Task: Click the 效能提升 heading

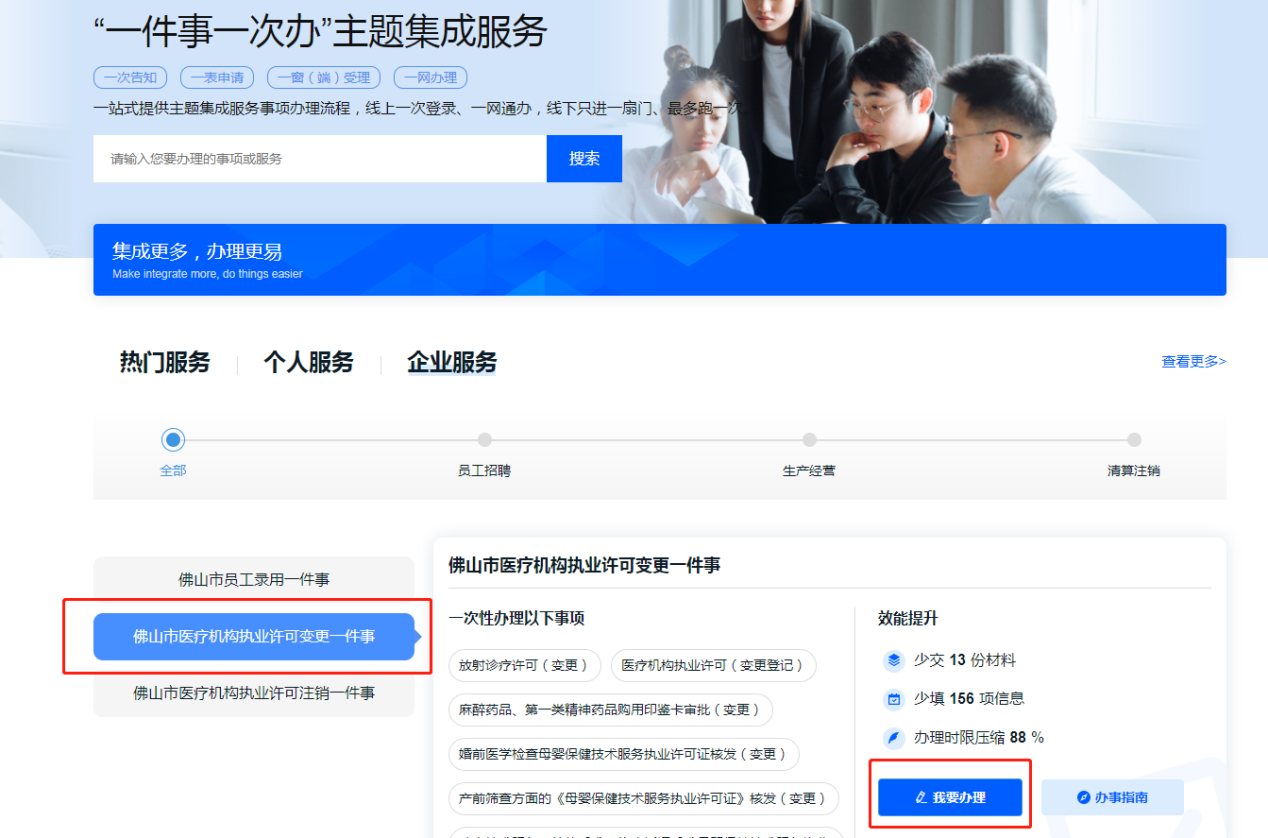Action: click(x=908, y=619)
